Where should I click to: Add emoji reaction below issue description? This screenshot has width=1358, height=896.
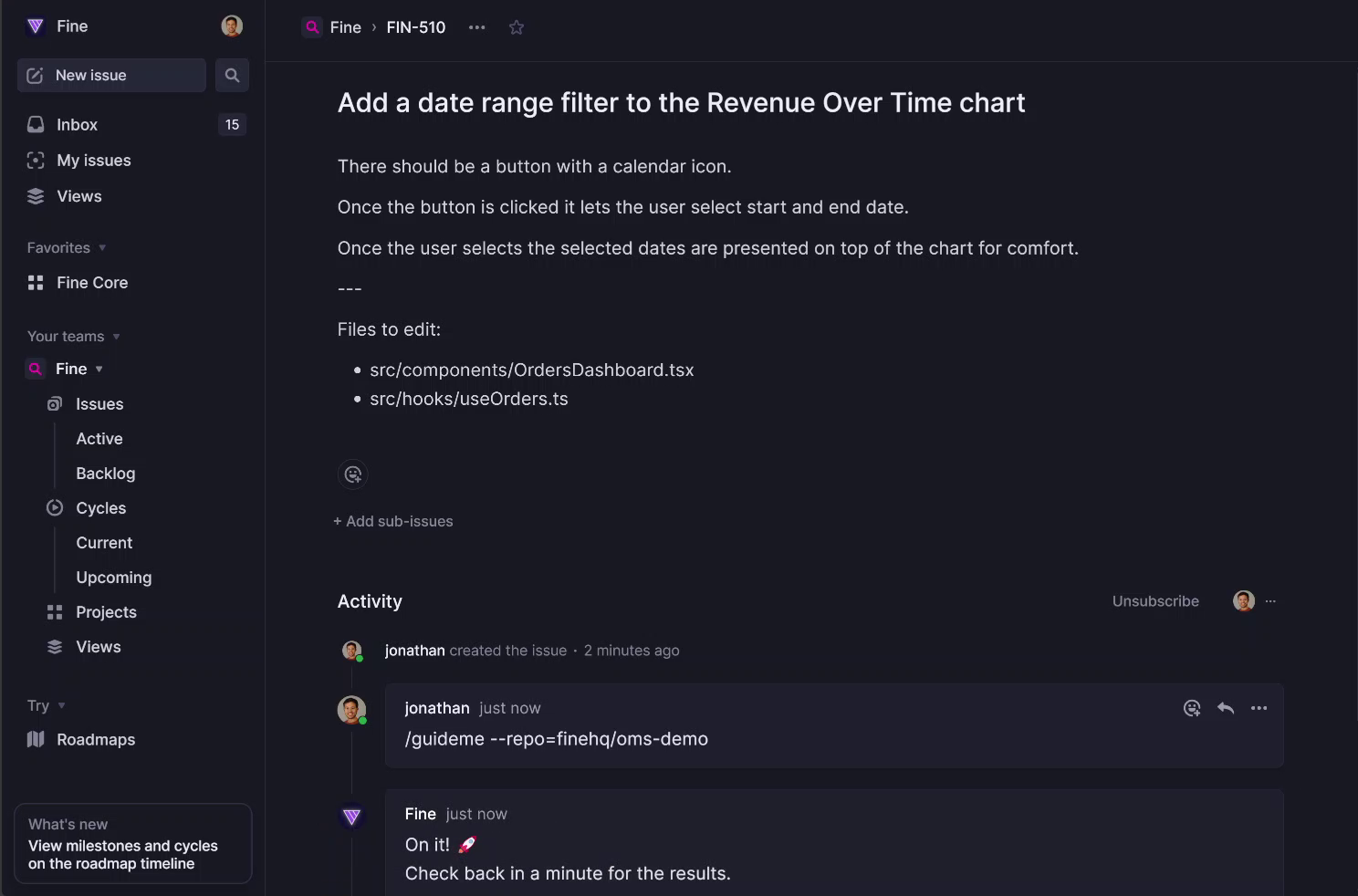353,474
